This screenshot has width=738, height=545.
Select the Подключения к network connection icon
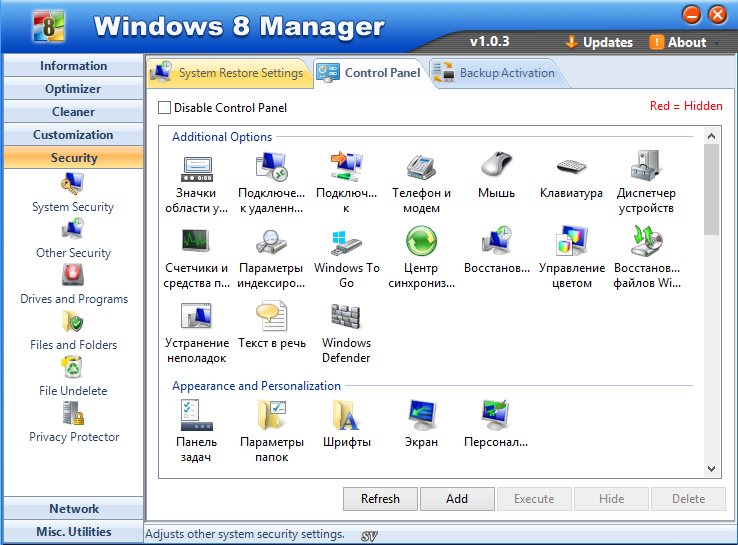(346, 168)
